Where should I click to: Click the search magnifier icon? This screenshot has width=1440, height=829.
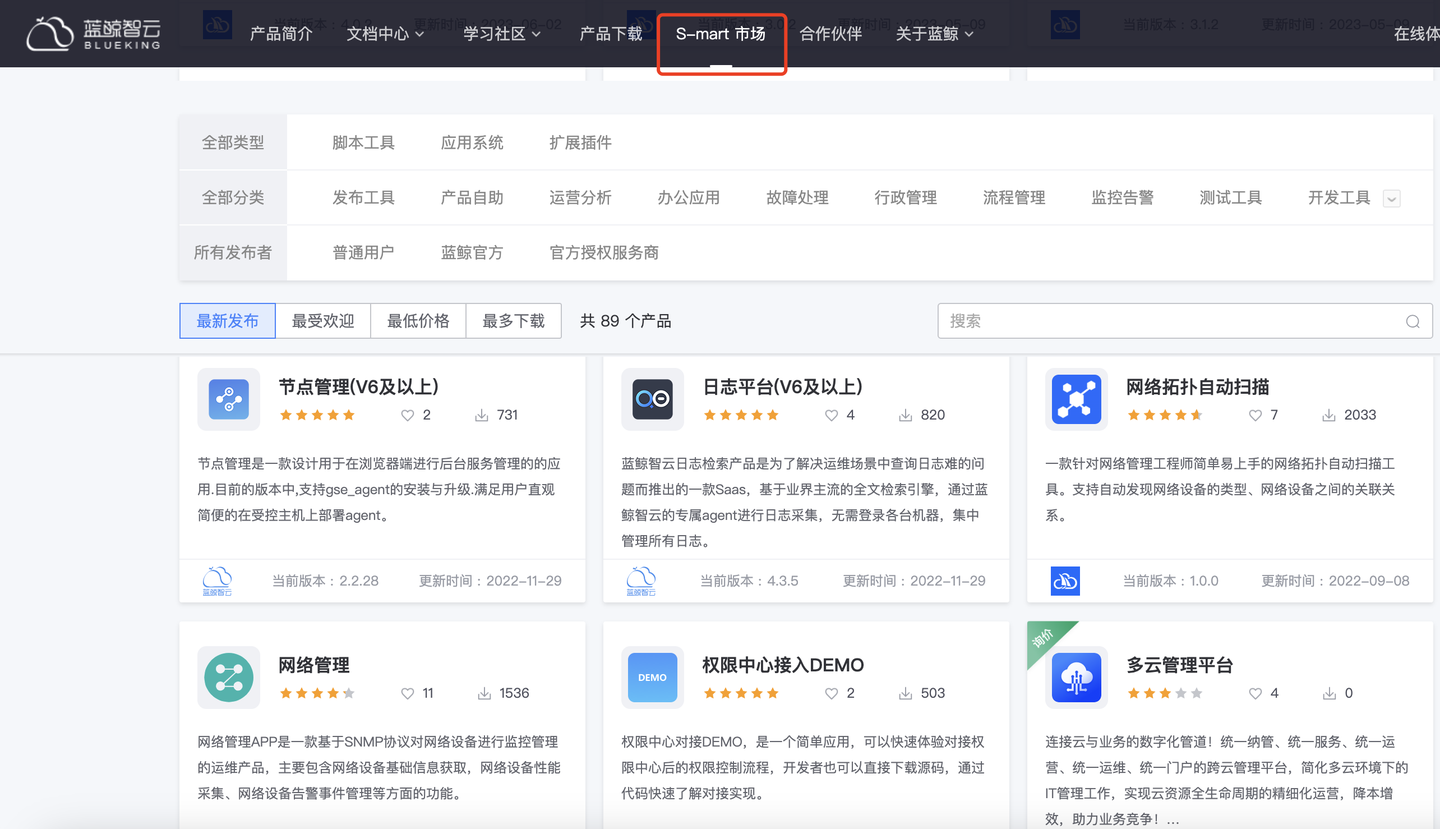point(1412,321)
